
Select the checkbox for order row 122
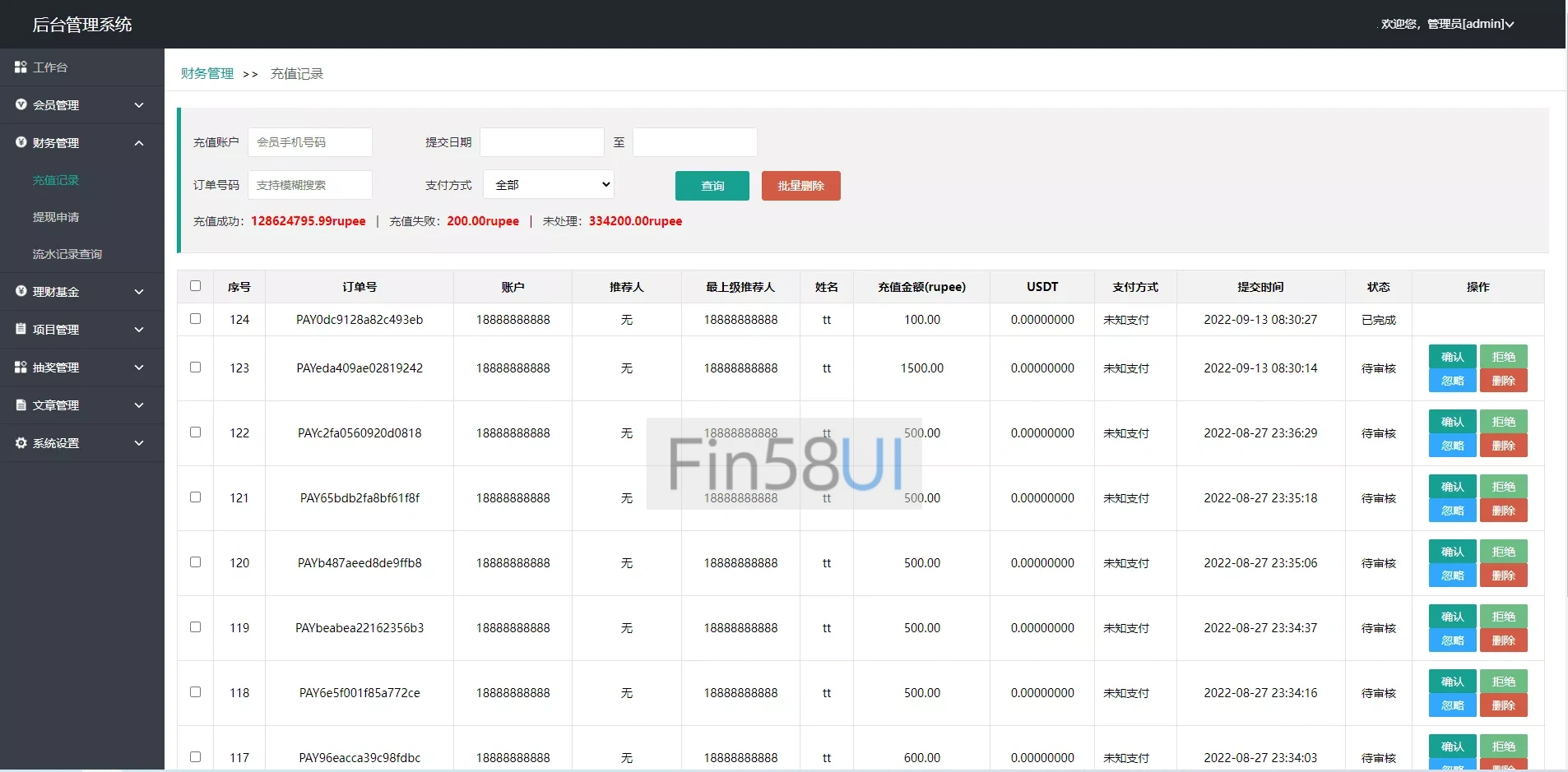(x=195, y=432)
